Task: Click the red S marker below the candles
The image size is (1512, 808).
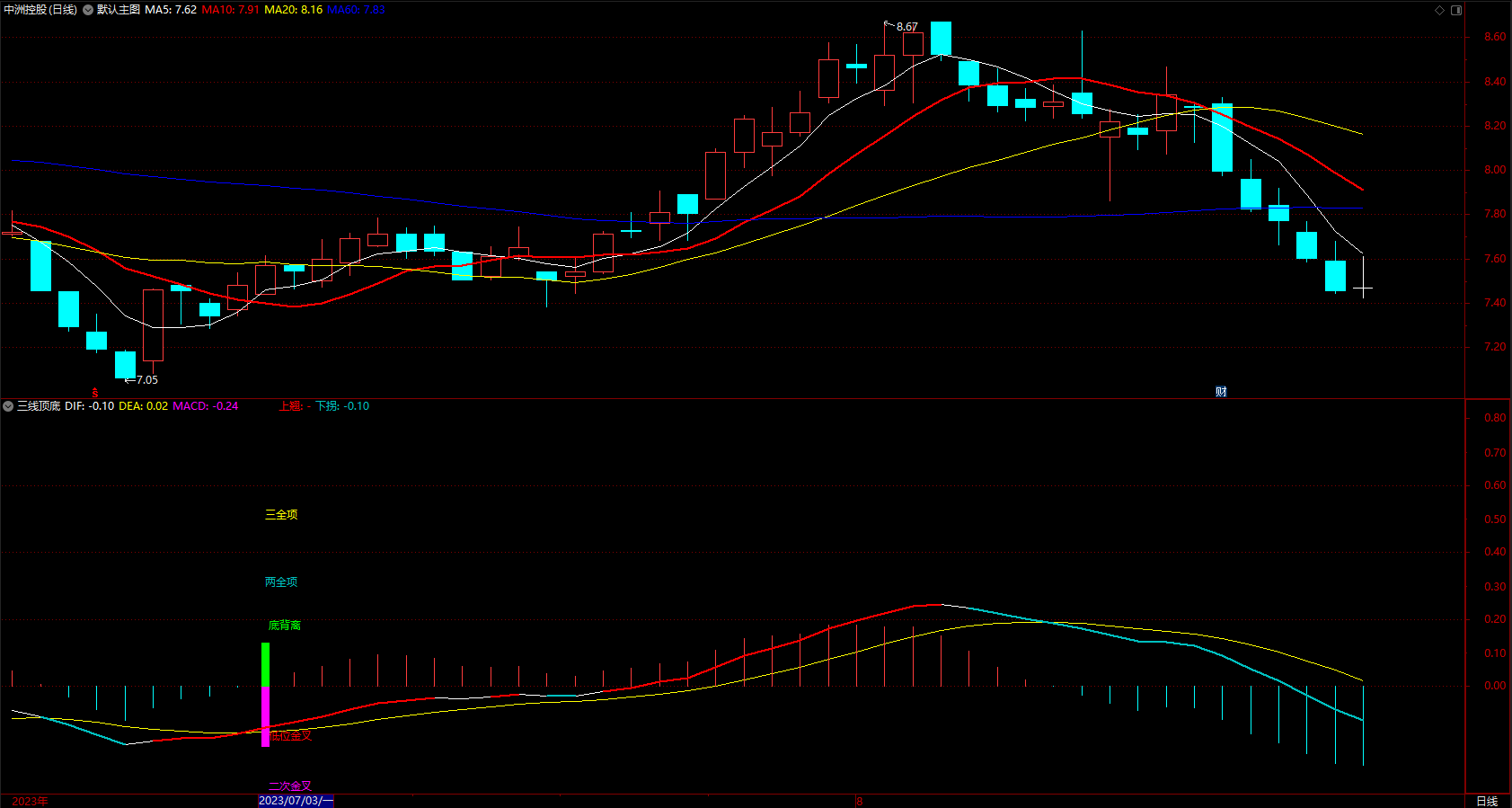Action: pos(95,393)
